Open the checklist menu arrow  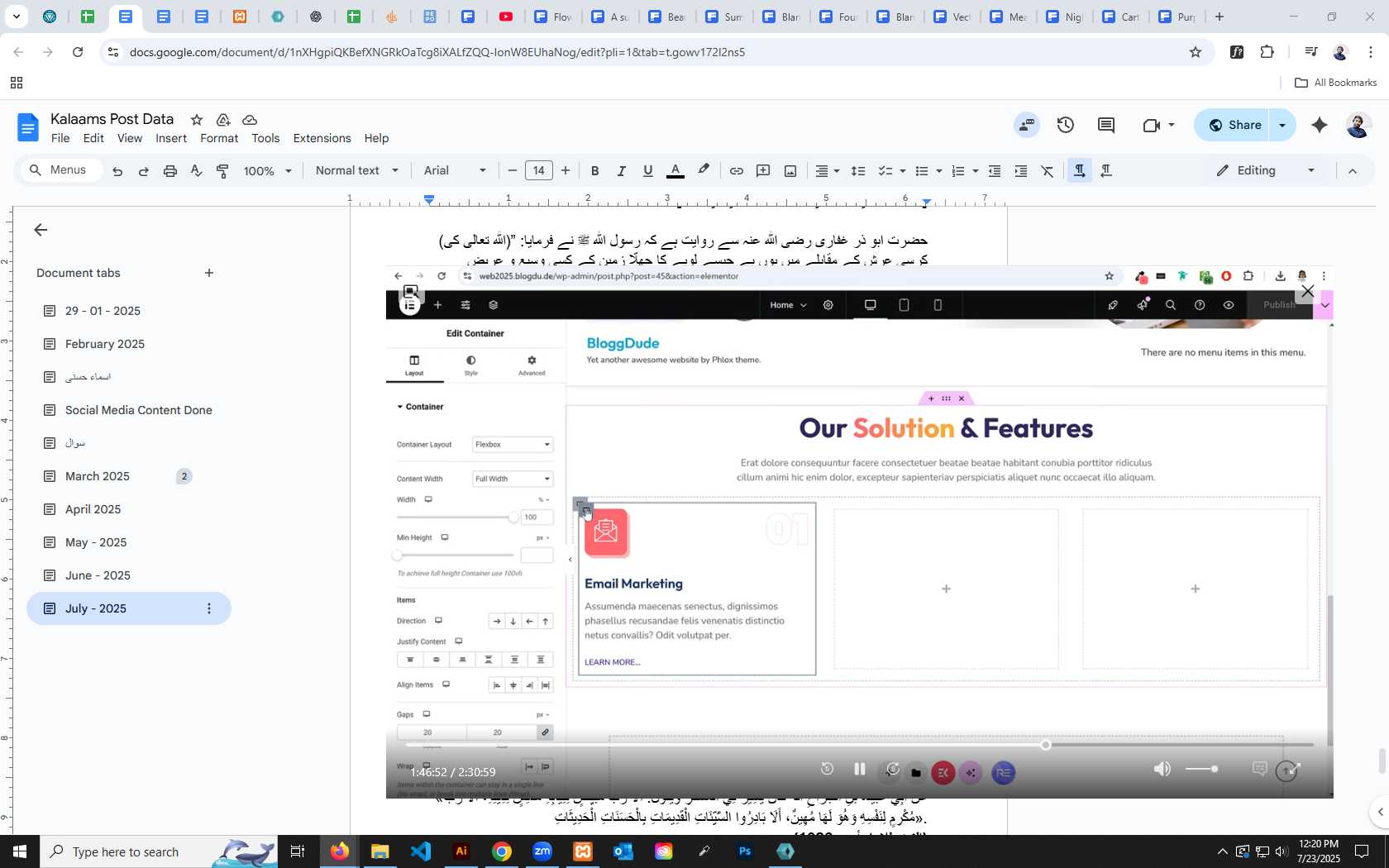point(902,171)
